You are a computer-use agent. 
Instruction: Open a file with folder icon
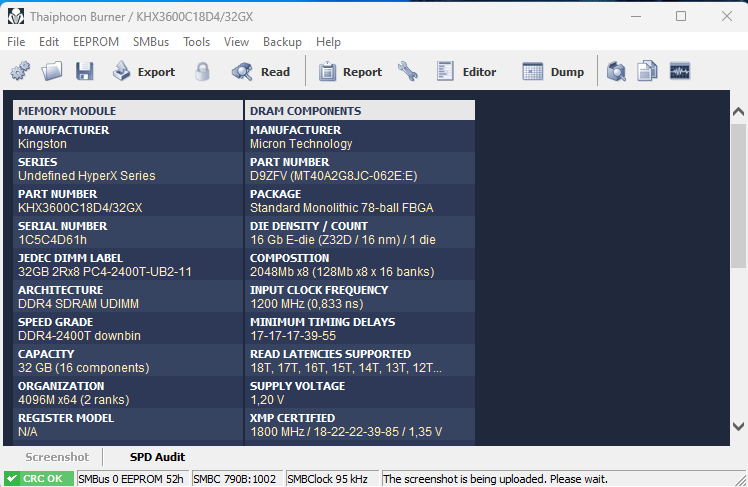click(52, 72)
